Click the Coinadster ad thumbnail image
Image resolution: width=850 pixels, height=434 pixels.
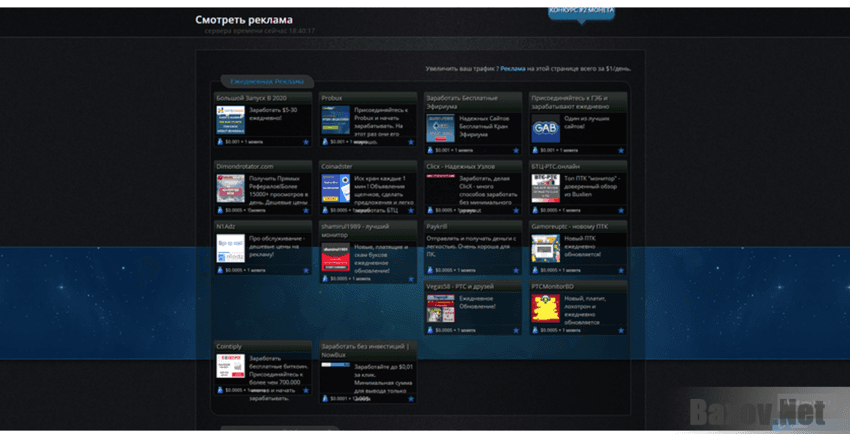(x=335, y=189)
